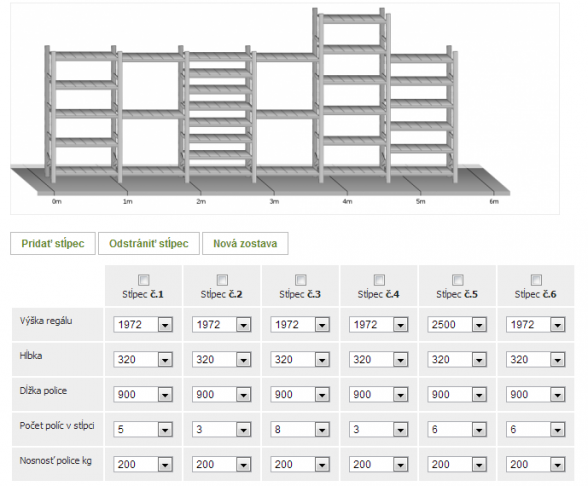
Task: Open shelf count dropdown showing 8
Action: click(x=300, y=429)
